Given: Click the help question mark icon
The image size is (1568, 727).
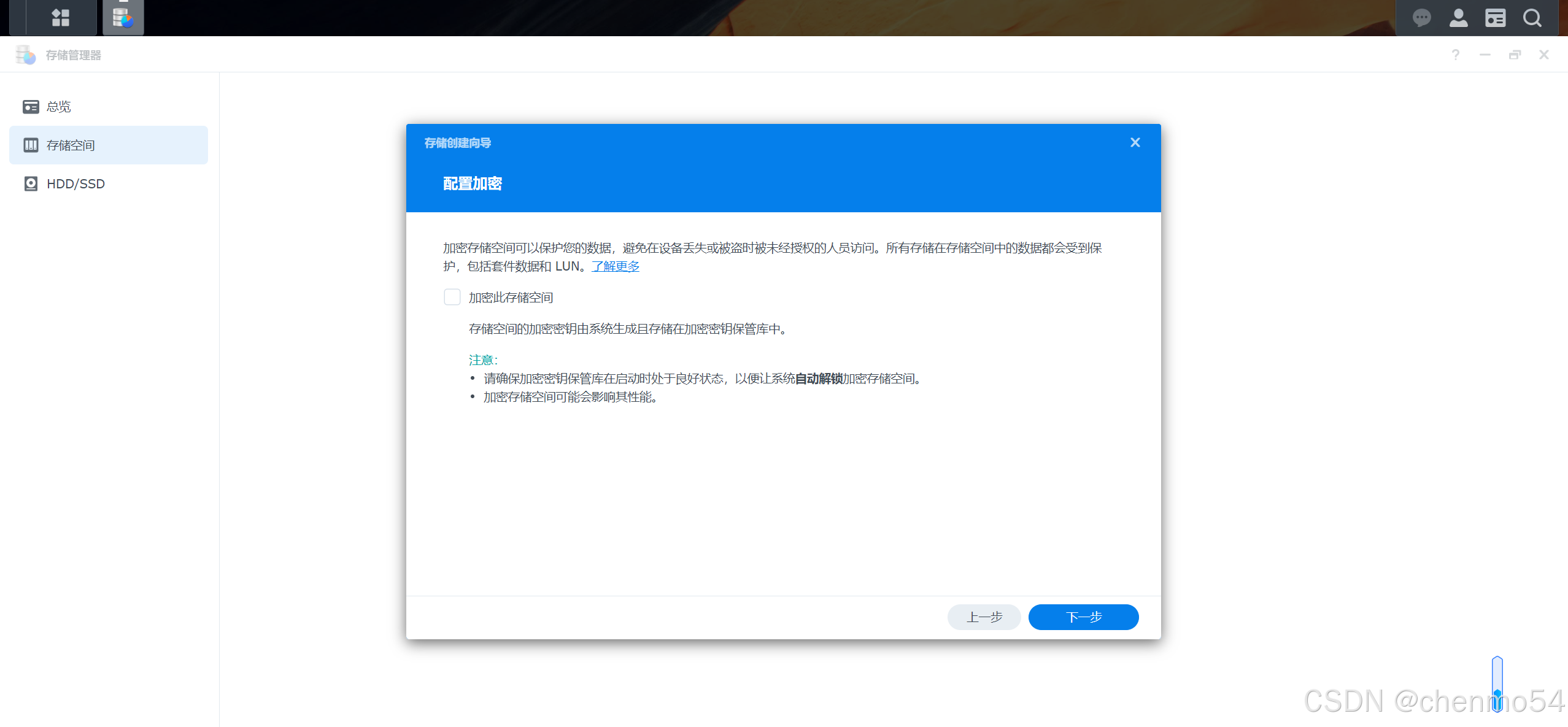Looking at the screenshot, I should click(x=1455, y=55).
